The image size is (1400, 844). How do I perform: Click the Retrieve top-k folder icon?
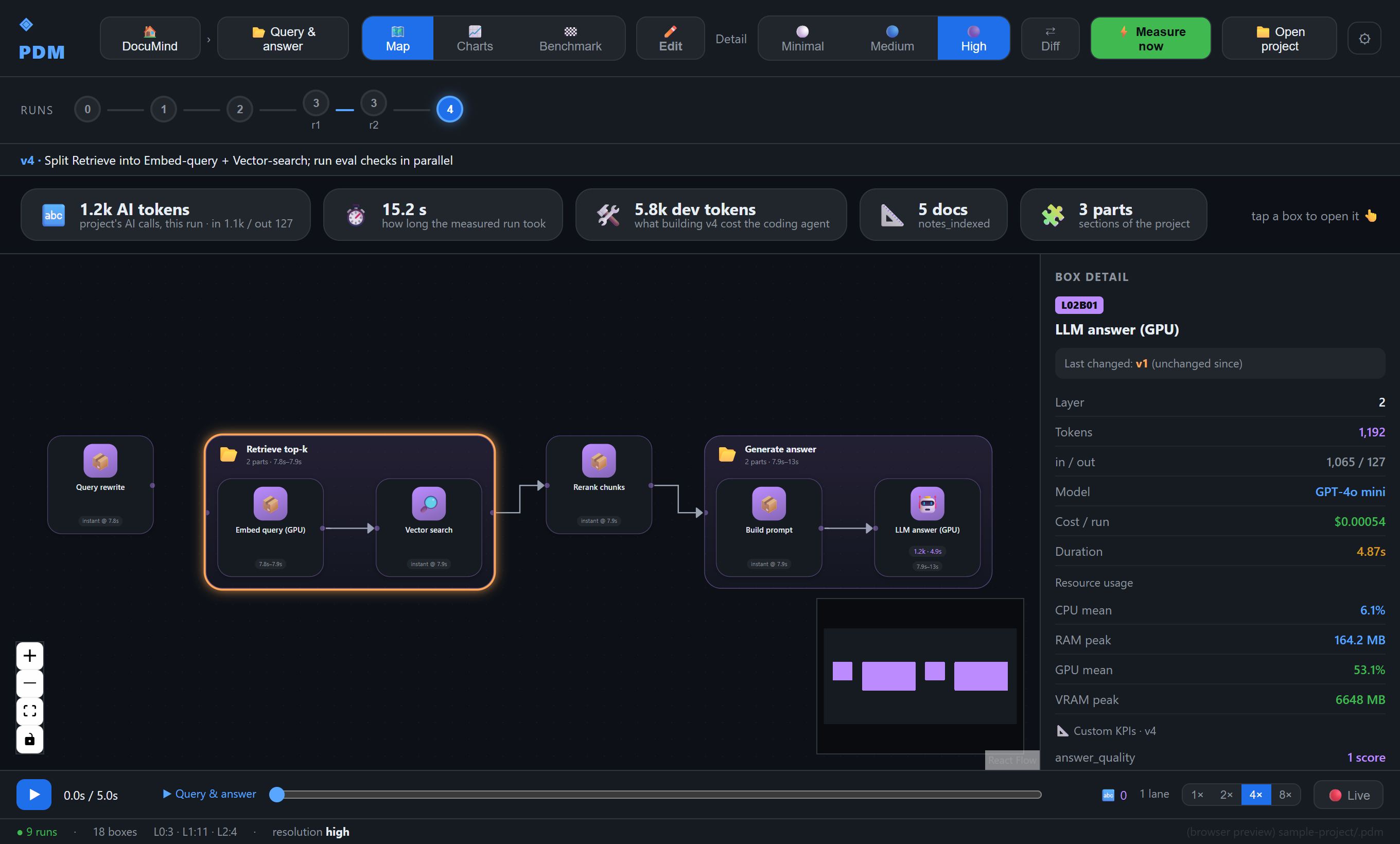pos(229,454)
